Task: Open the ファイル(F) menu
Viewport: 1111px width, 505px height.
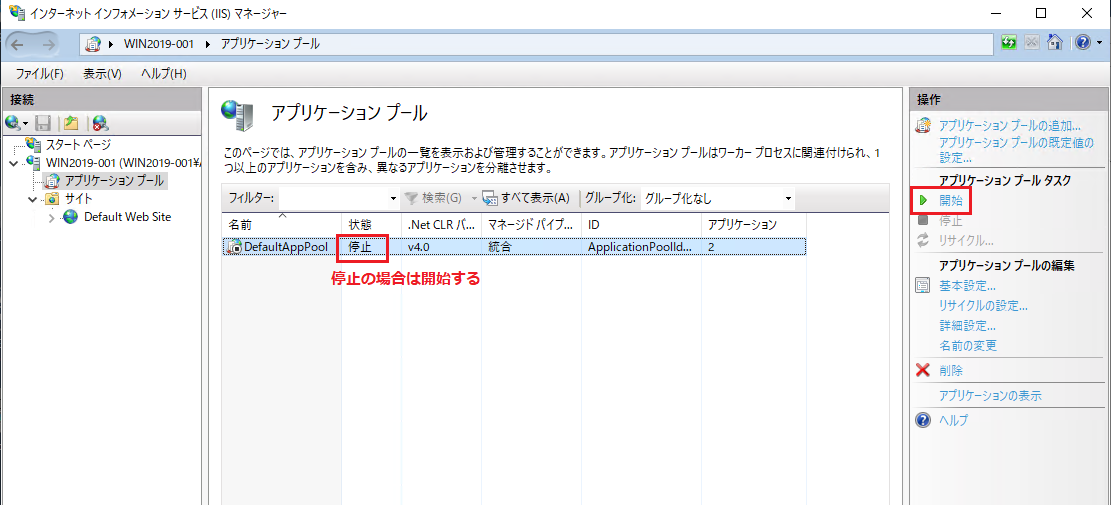Action: [x=40, y=74]
